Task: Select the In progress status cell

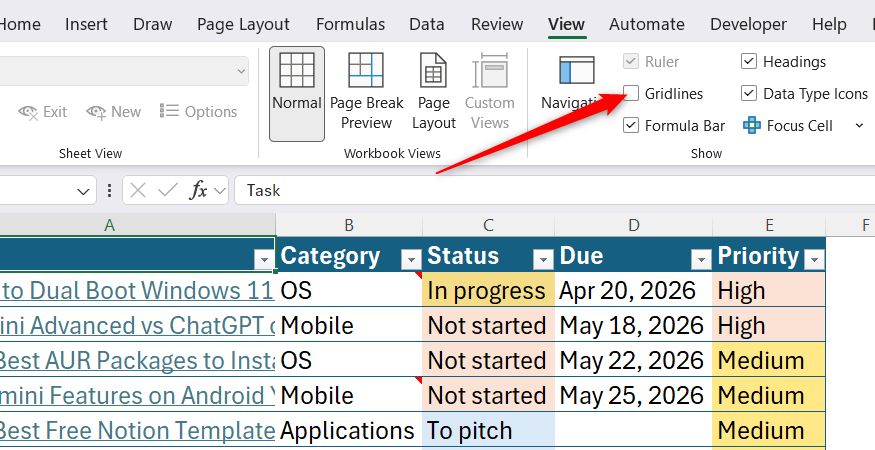Action: pos(488,290)
